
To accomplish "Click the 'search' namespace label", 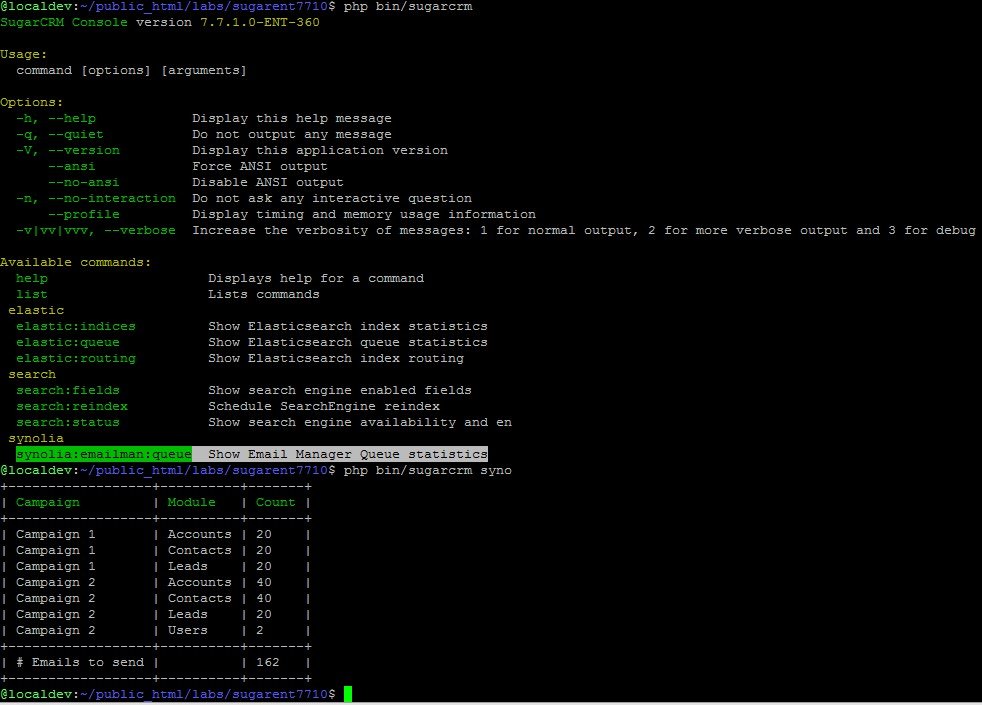I will (x=32, y=374).
